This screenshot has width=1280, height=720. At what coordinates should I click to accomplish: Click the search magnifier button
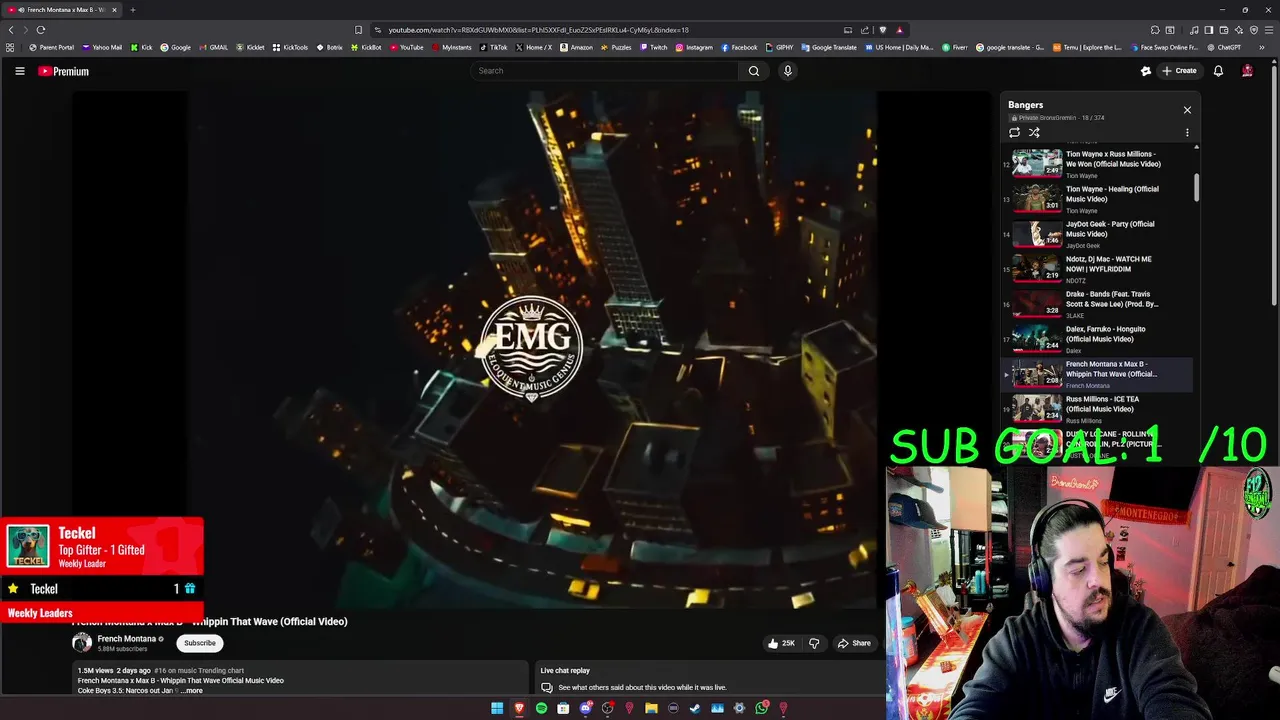tap(754, 71)
